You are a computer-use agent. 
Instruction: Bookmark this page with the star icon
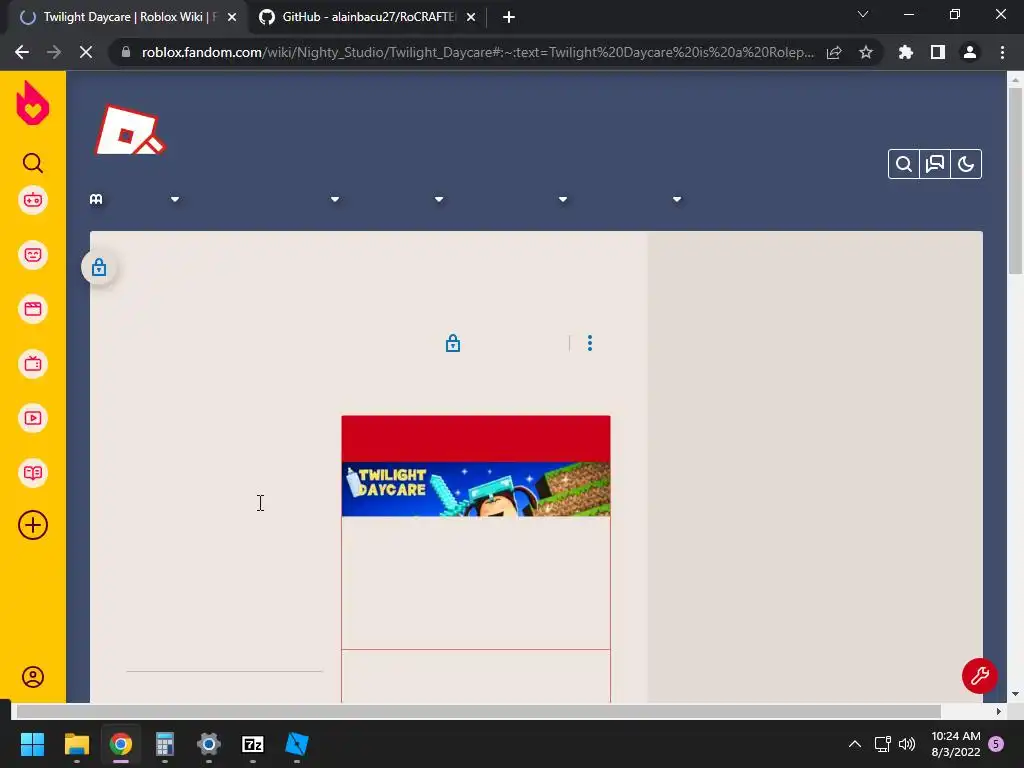866,52
